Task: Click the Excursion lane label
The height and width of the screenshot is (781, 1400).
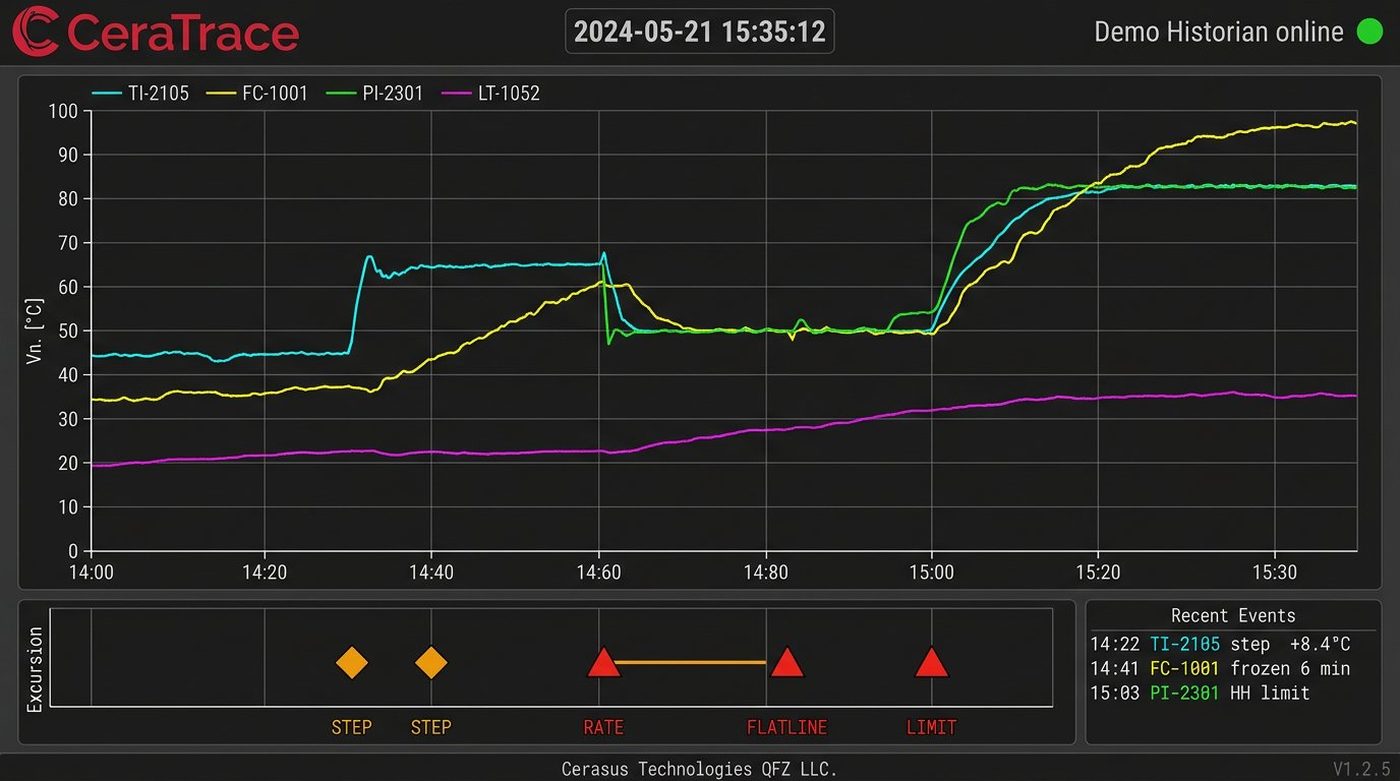Action: (x=35, y=670)
